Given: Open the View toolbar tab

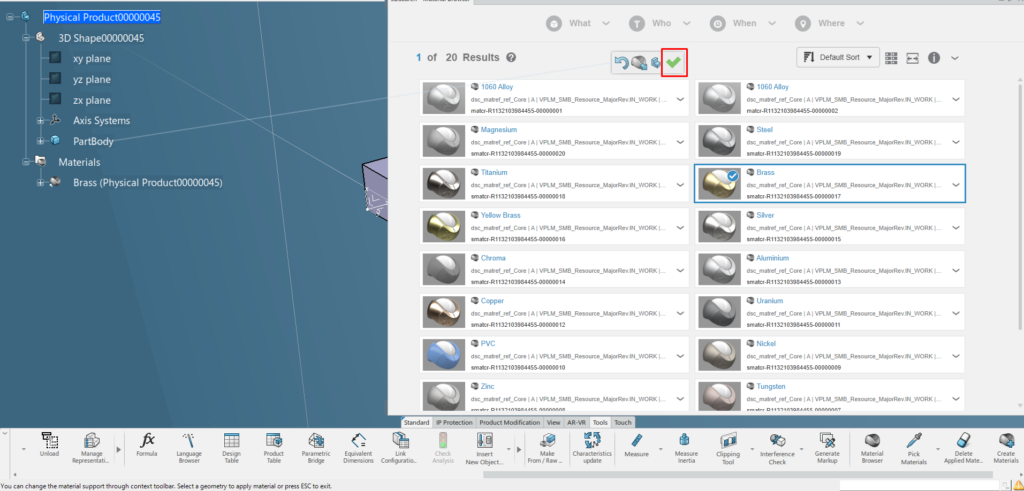Looking at the screenshot, I should (553, 422).
